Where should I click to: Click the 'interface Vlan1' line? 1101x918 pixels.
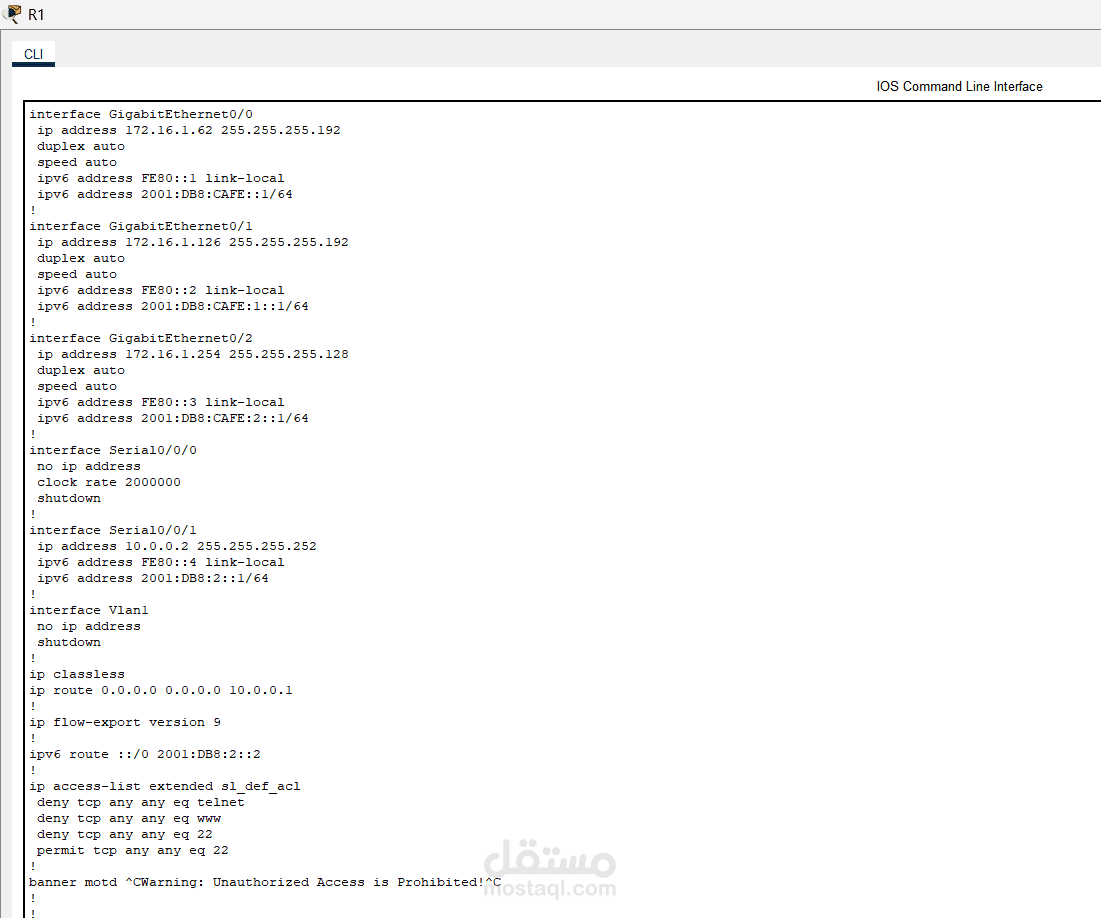[x=89, y=610]
